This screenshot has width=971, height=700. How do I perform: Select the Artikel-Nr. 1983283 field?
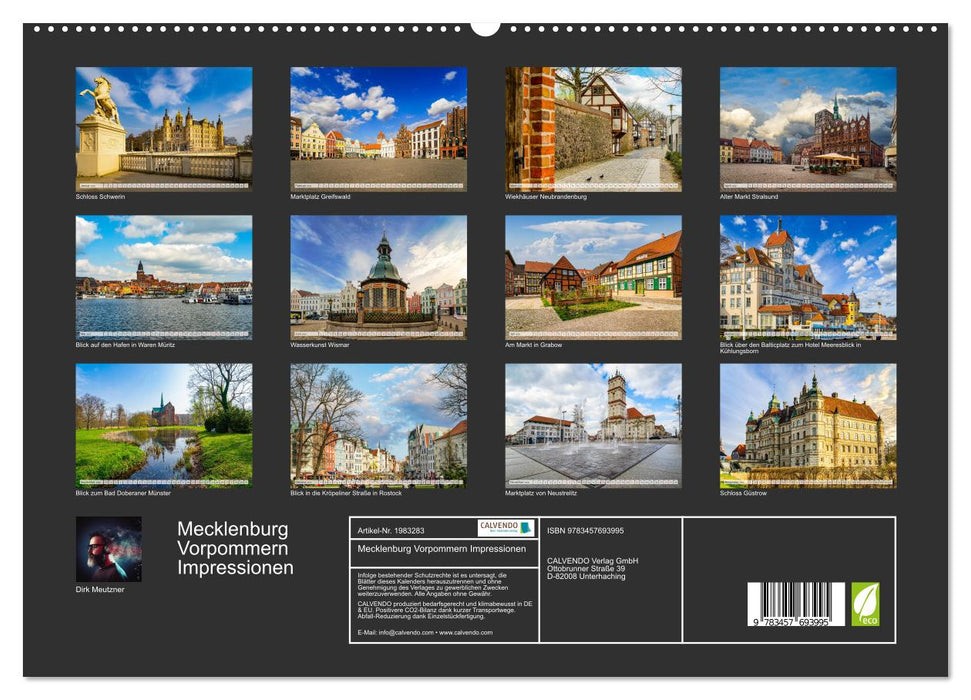pos(392,527)
